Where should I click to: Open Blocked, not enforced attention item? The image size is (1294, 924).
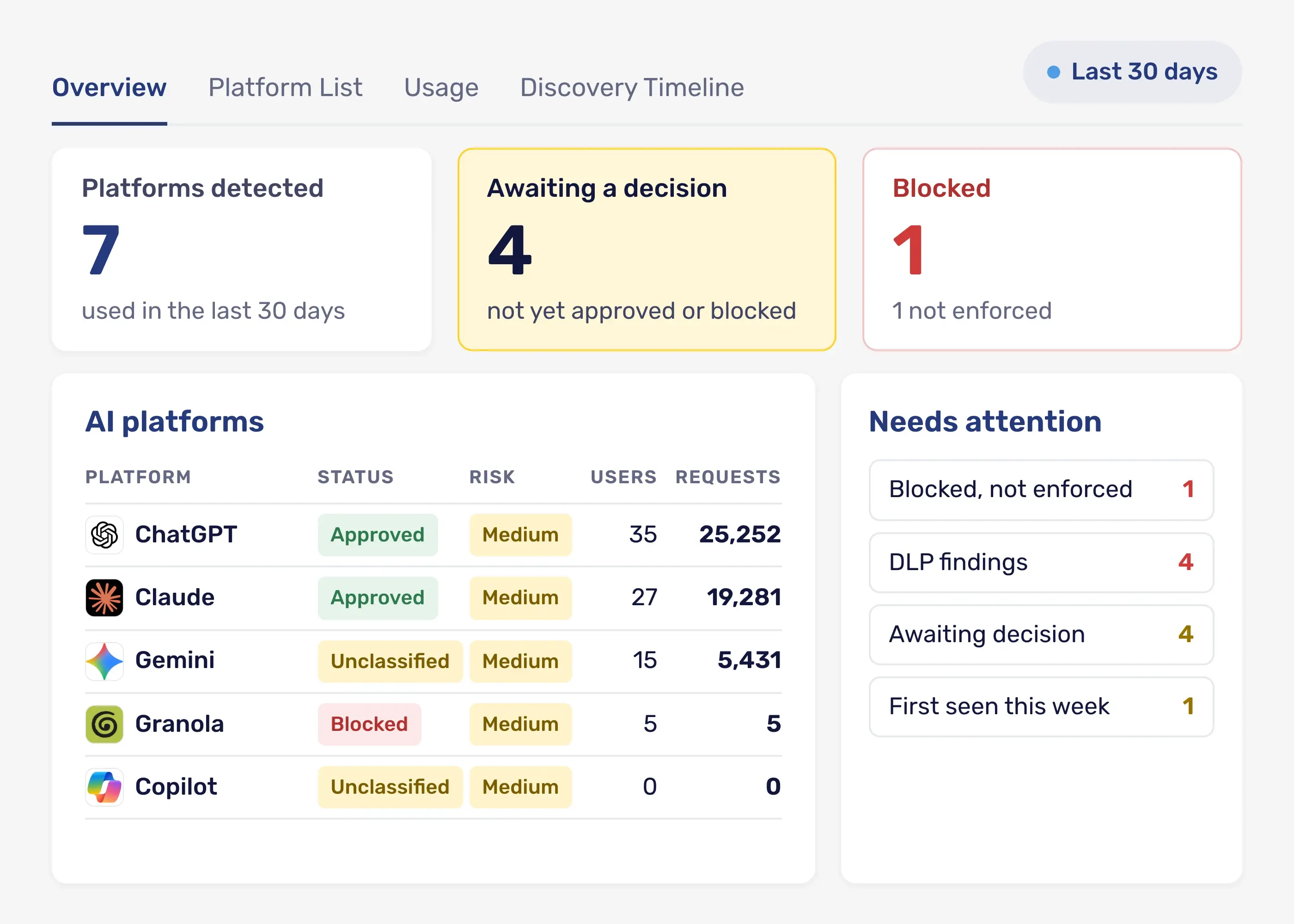click(x=1041, y=490)
